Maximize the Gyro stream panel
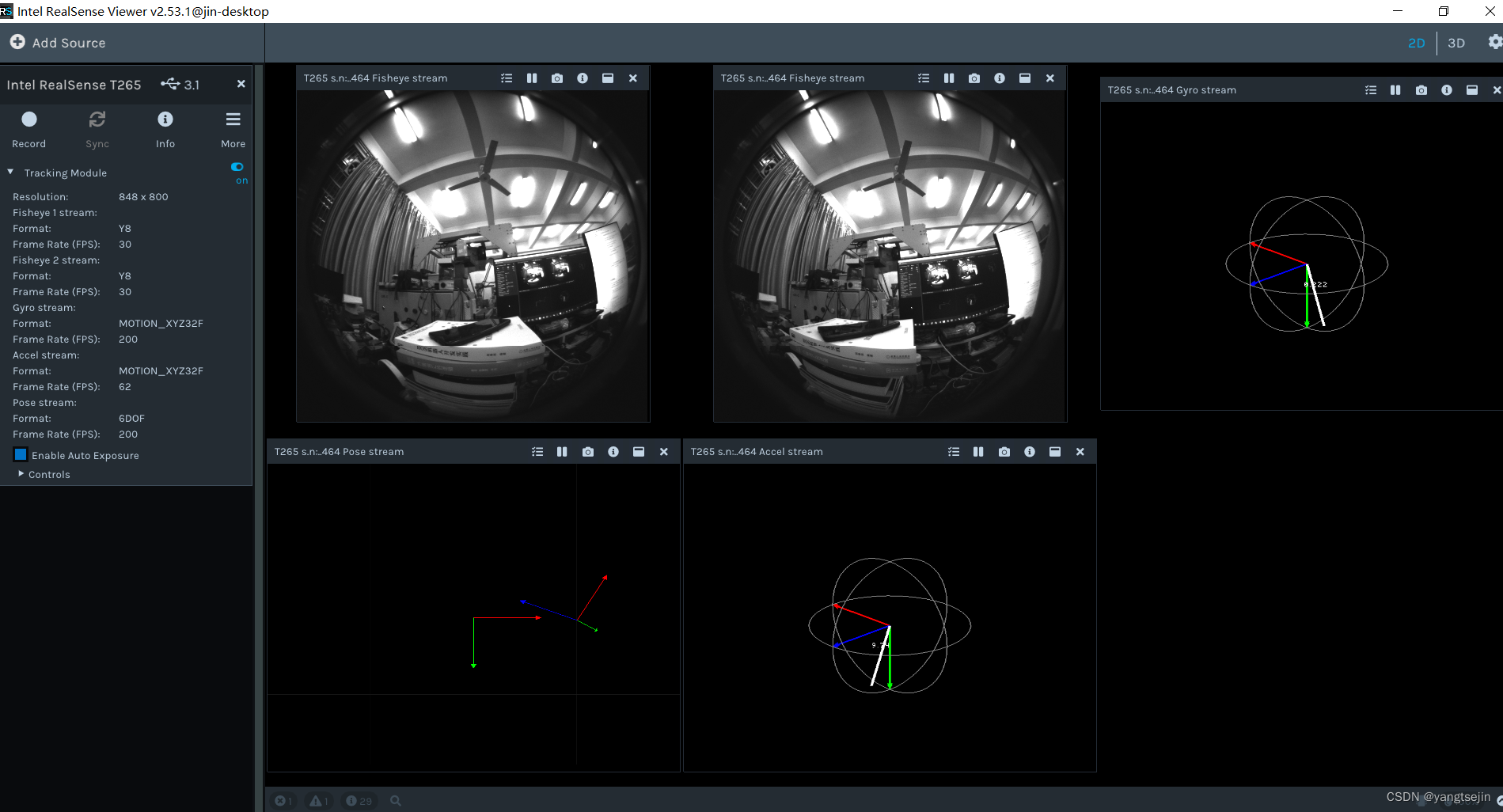 tap(1472, 90)
